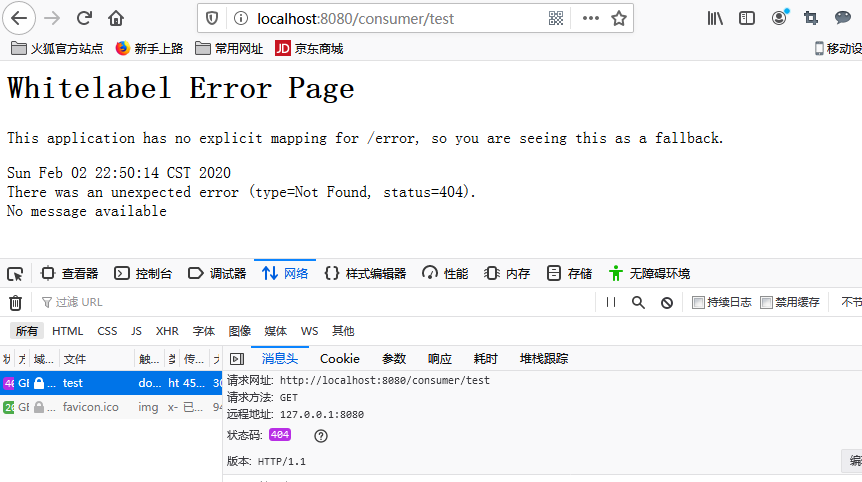Filter requests by WS

tap(310, 331)
